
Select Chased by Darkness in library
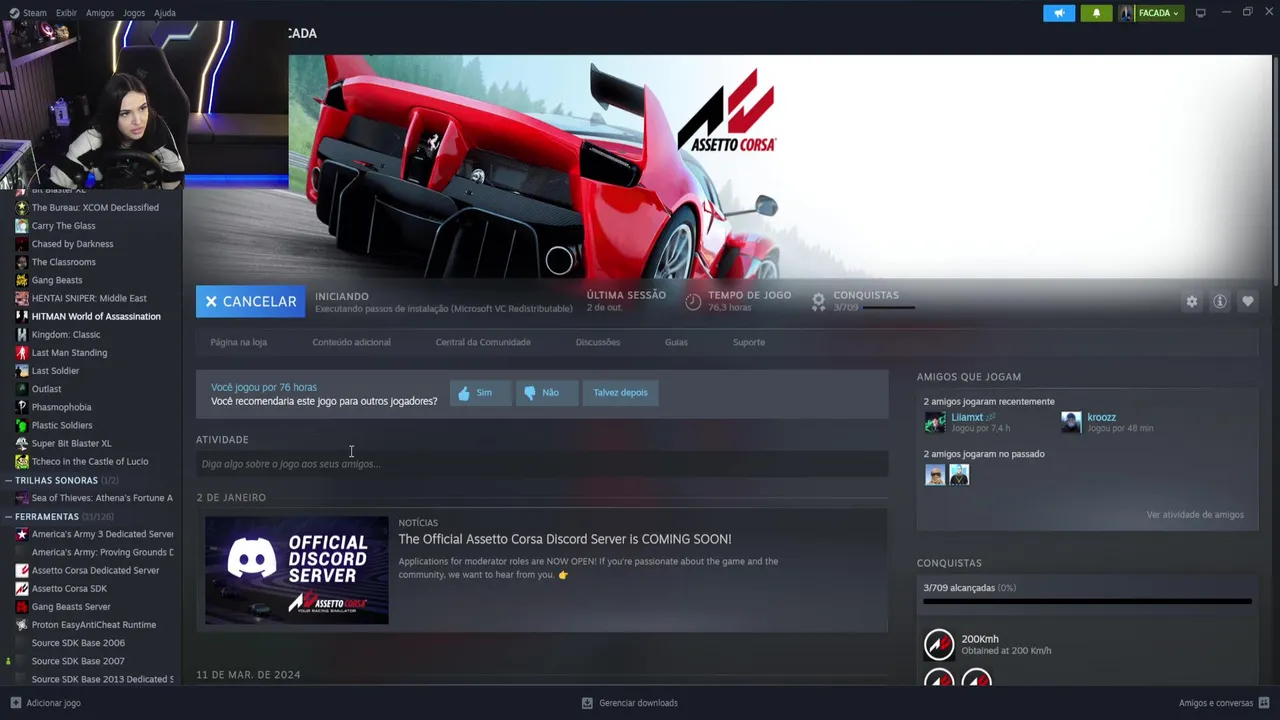[x=72, y=244]
